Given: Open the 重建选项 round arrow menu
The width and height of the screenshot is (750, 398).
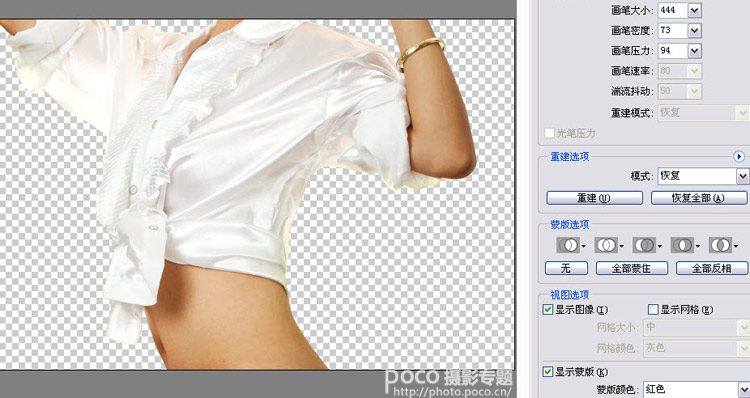Looking at the screenshot, I should [739, 156].
